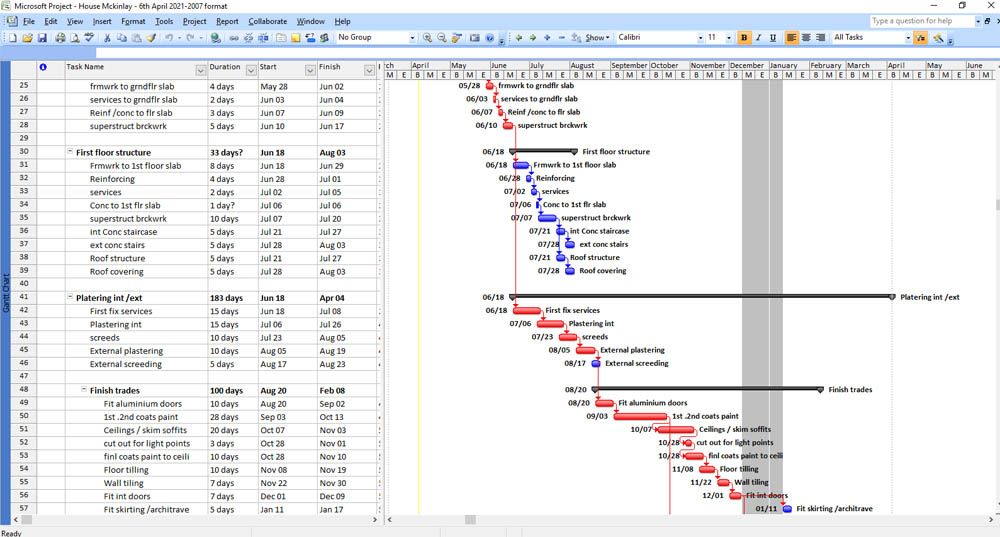Link the selected tasks

point(234,38)
